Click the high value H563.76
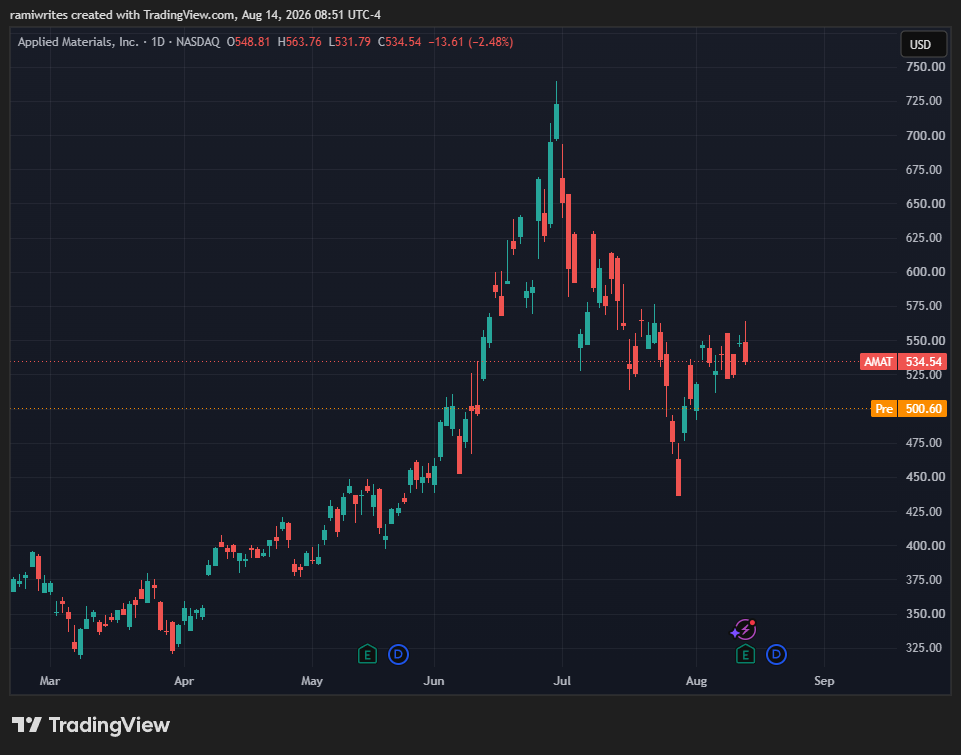The width and height of the screenshot is (961, 755). 300,42
